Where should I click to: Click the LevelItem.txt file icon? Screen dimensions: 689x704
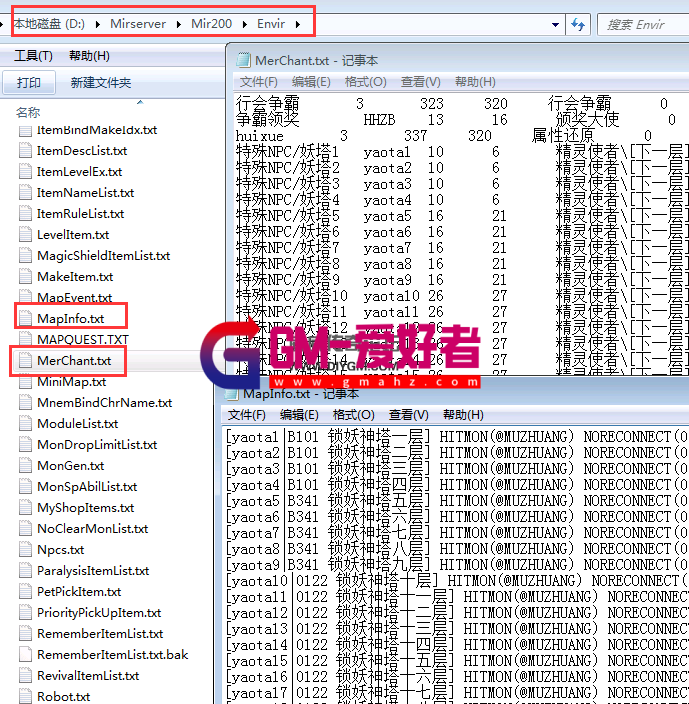click(x=26, y=235)
